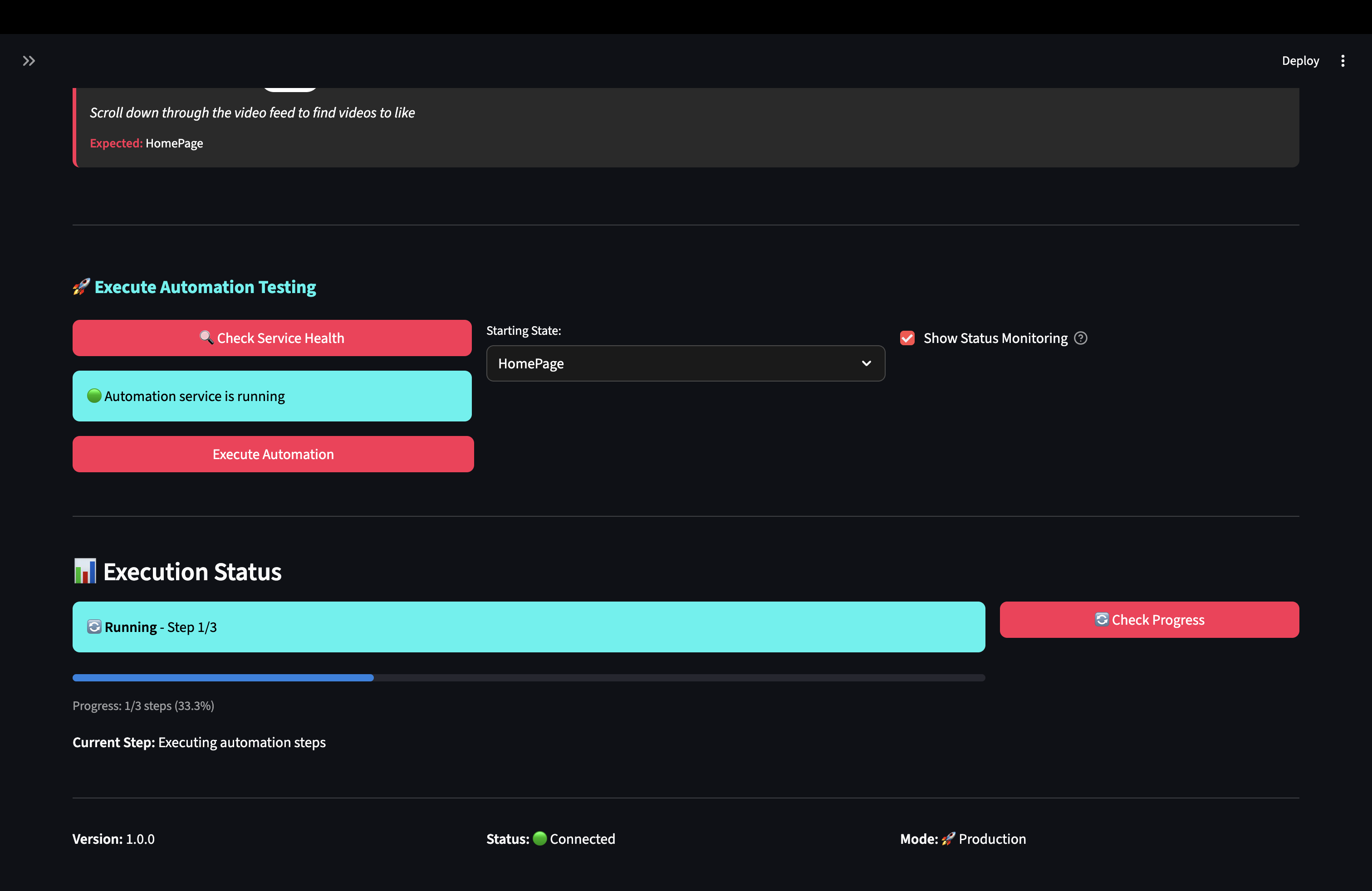Screen dimensions: 1372x891
Task: Click rocket icon next to Production mode
Action: pos(948,838)
